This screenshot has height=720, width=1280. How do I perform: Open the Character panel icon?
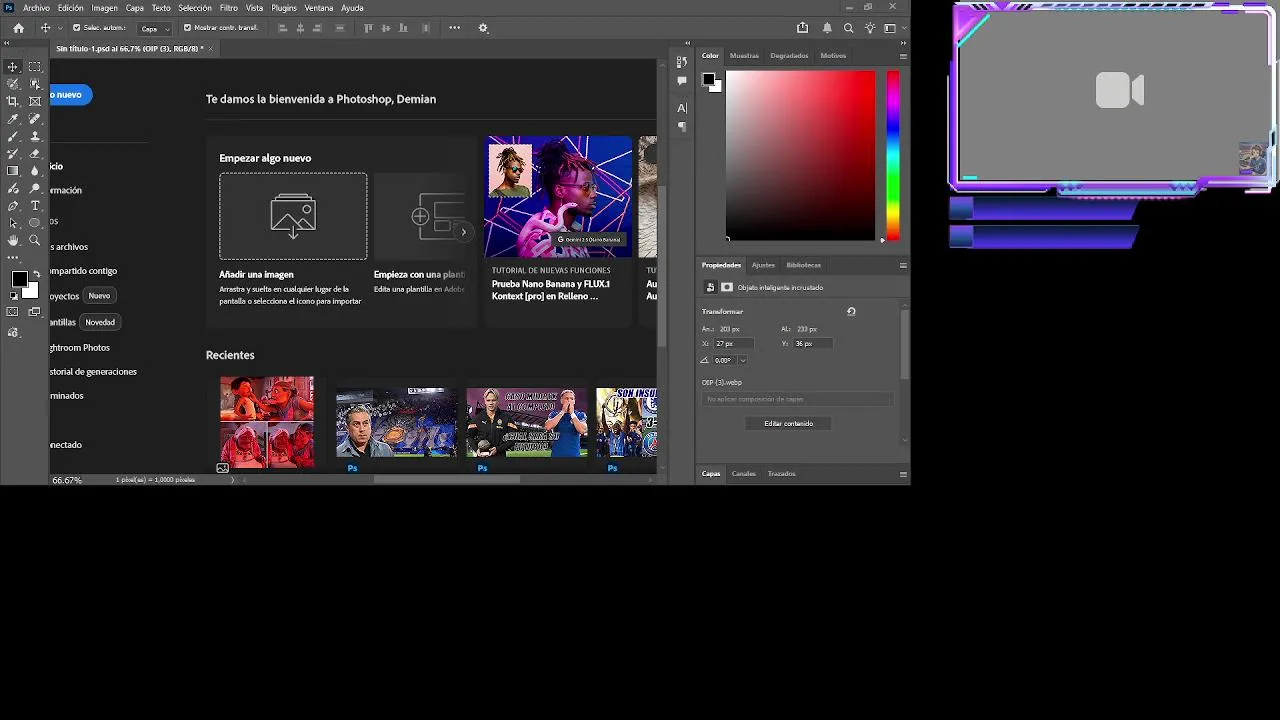[682, 108]
